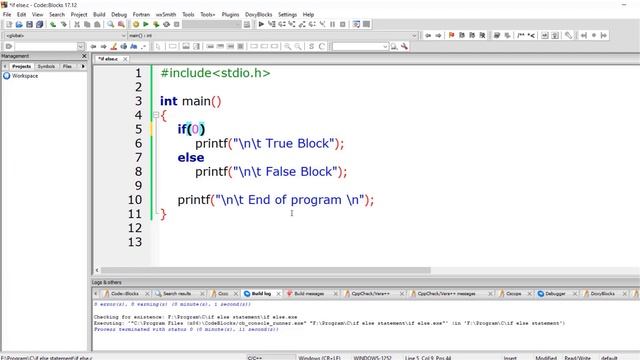Open Find with the magnifier icon

pyautogui.click(x=111, y=24)
